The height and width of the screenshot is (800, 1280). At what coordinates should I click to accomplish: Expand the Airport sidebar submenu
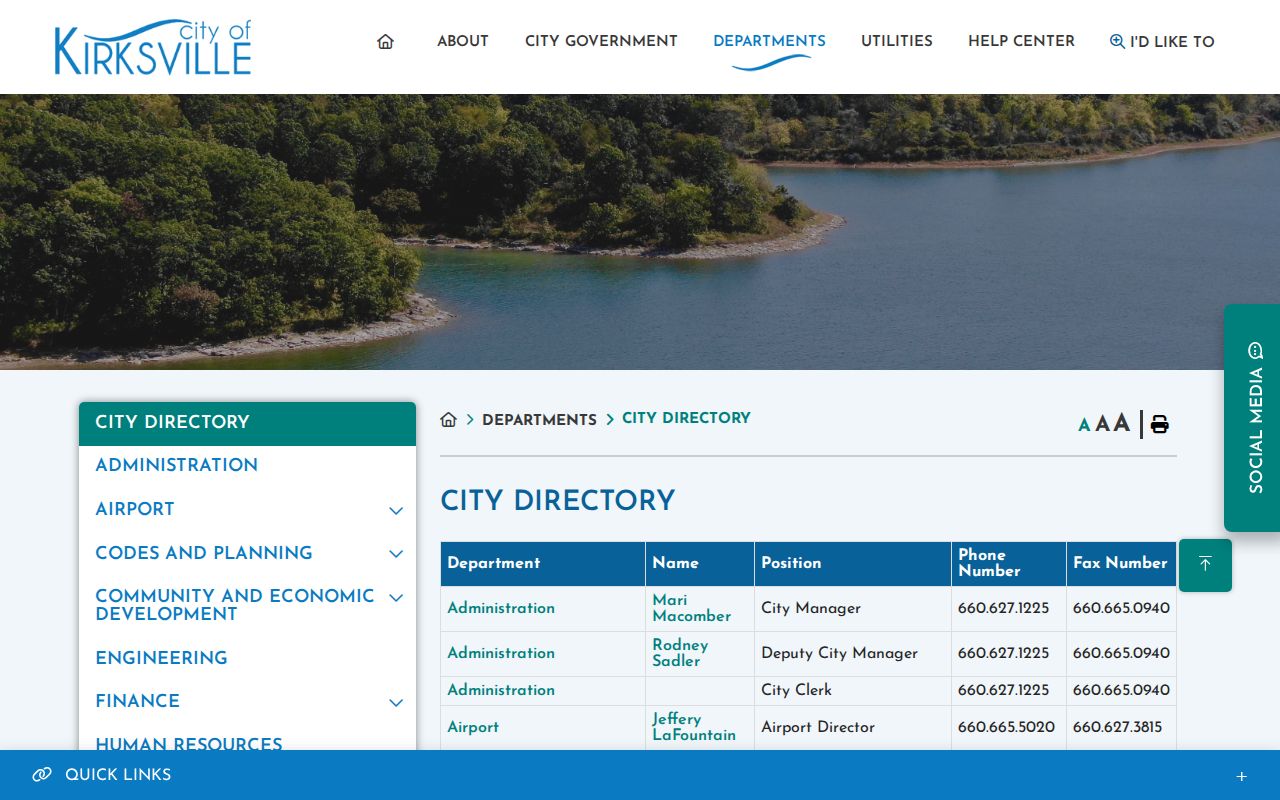pos(396,510)
